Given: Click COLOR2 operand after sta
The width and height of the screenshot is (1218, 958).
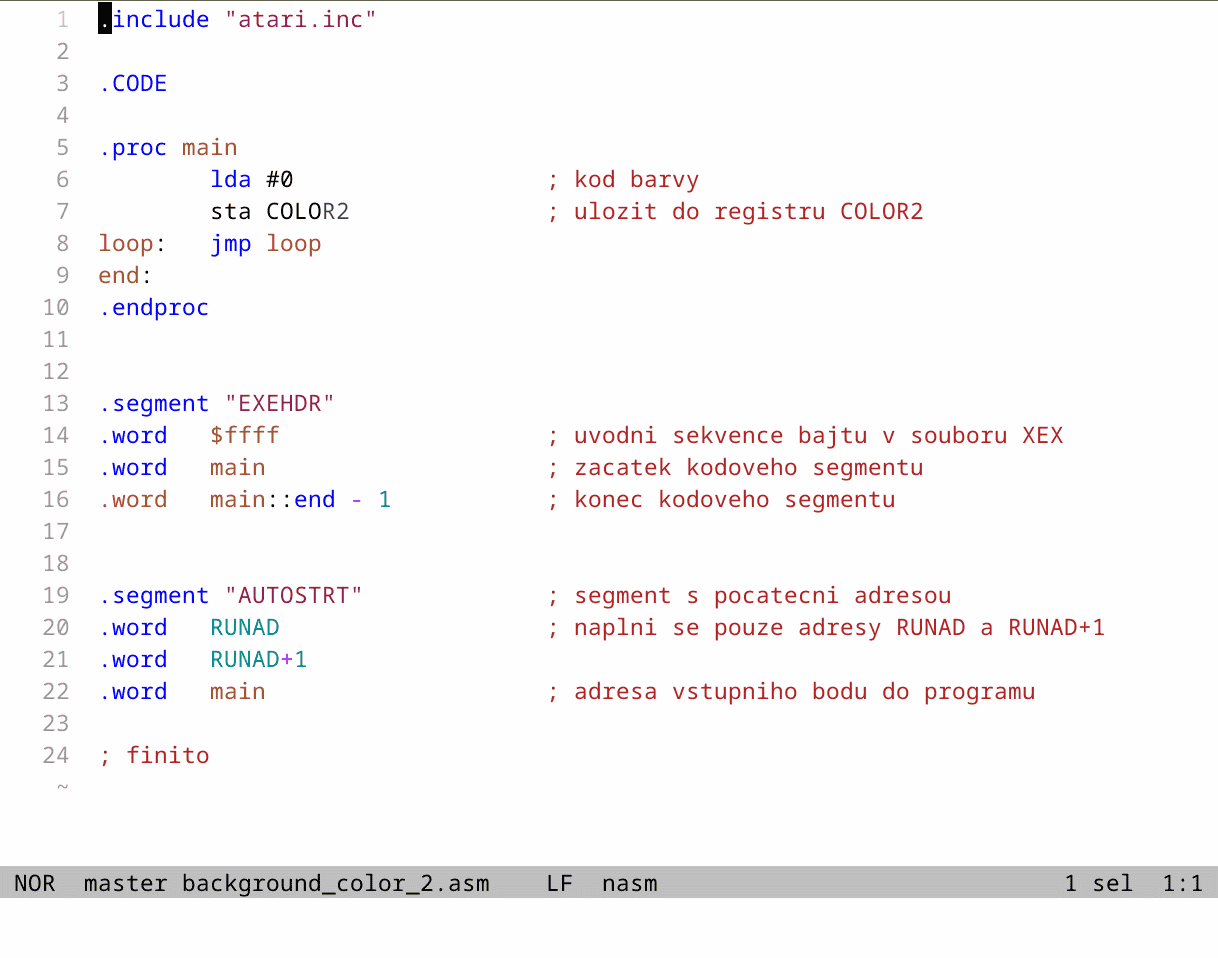Looking at the screenshot, I should point(308,211).
